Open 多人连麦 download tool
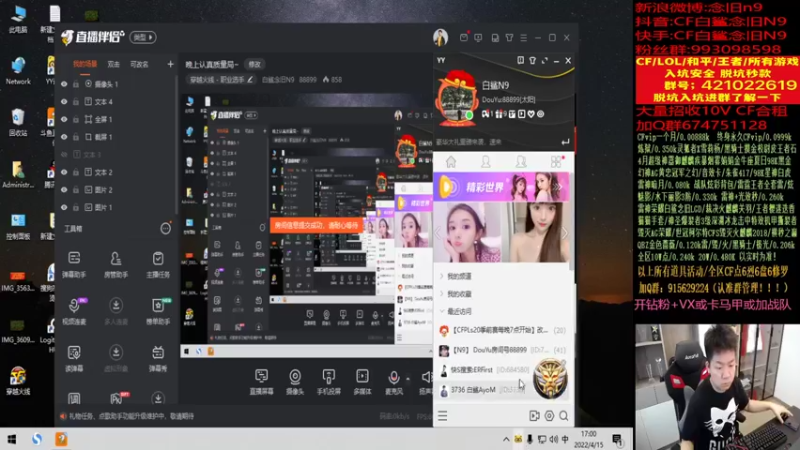Viewport: 800px width, 450px height. pos(116,311)
